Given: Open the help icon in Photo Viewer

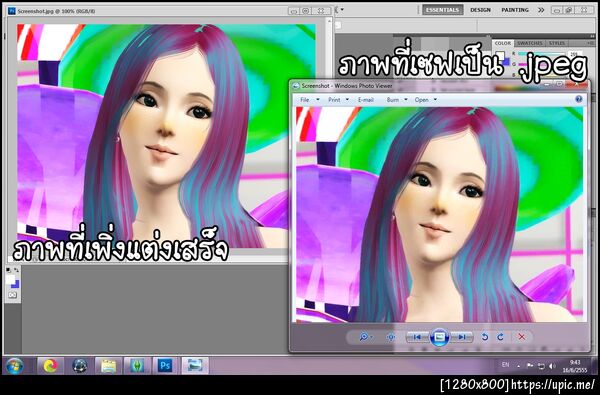Looking at the screenshot, I should pos(579,100).
